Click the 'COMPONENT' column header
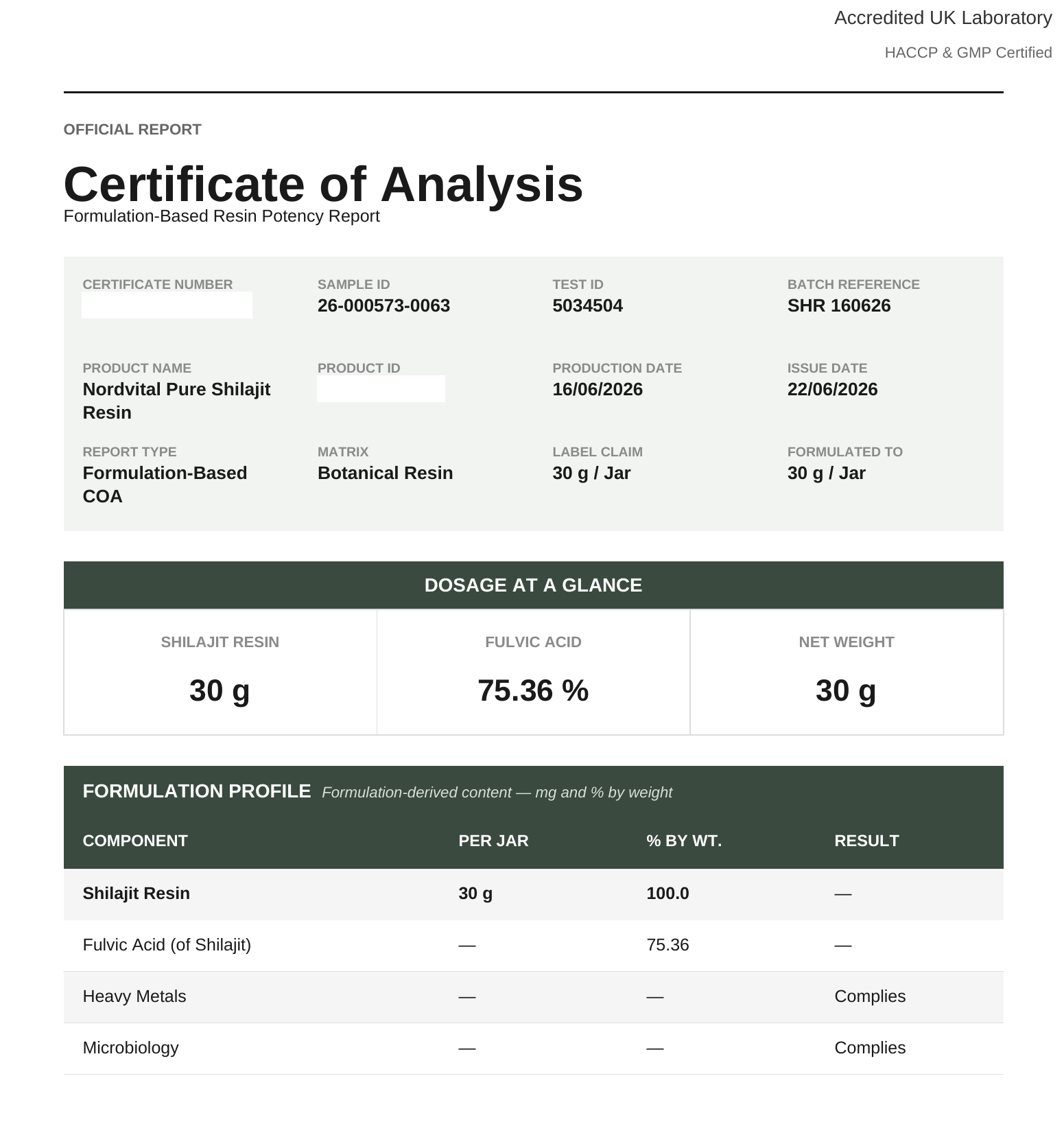 point(135,841)
